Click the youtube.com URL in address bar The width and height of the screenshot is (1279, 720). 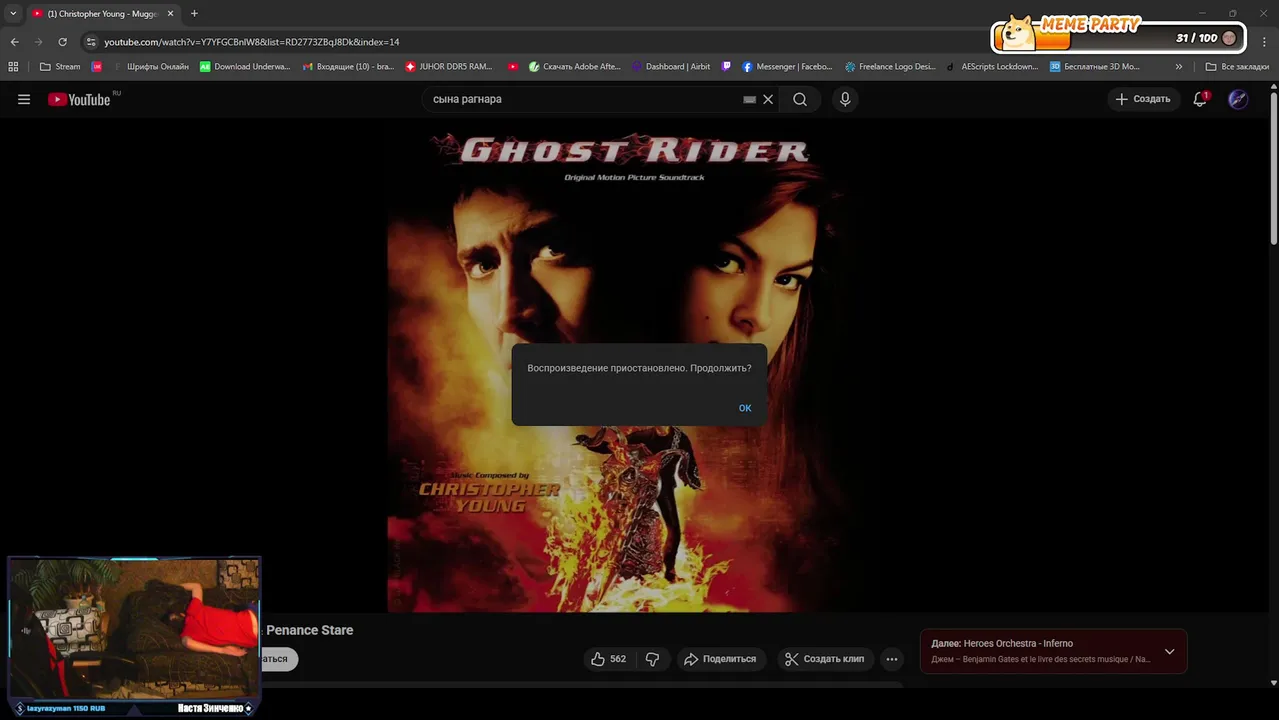[252, 42]
